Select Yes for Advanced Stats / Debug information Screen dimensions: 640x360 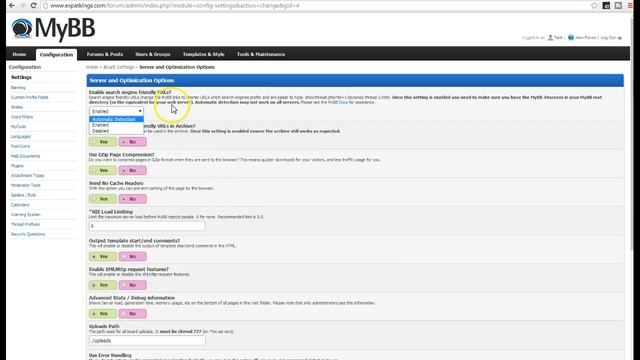103,313
